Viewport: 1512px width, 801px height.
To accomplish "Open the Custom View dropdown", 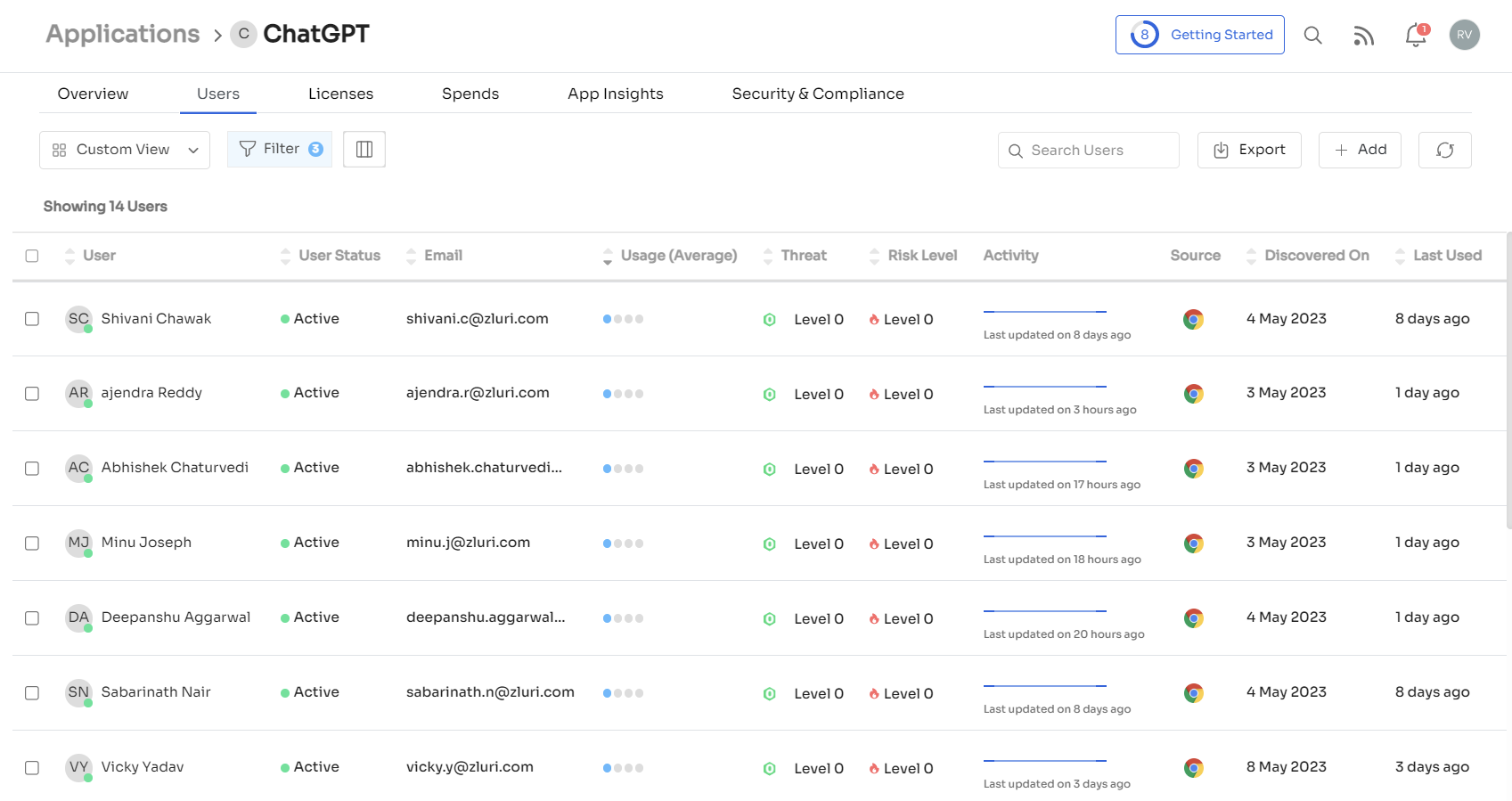I will [125, 150].
